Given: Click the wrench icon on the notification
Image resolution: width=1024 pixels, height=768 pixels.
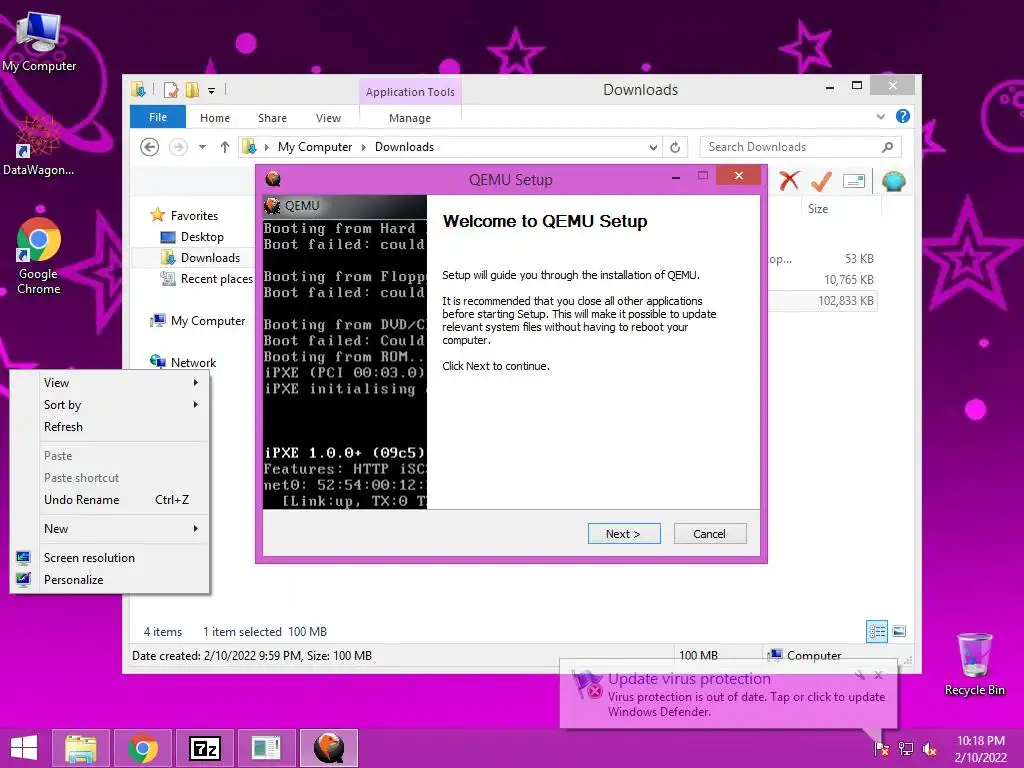Looking at the screenshot, I should pyautogui.click(x=859, y=675).
